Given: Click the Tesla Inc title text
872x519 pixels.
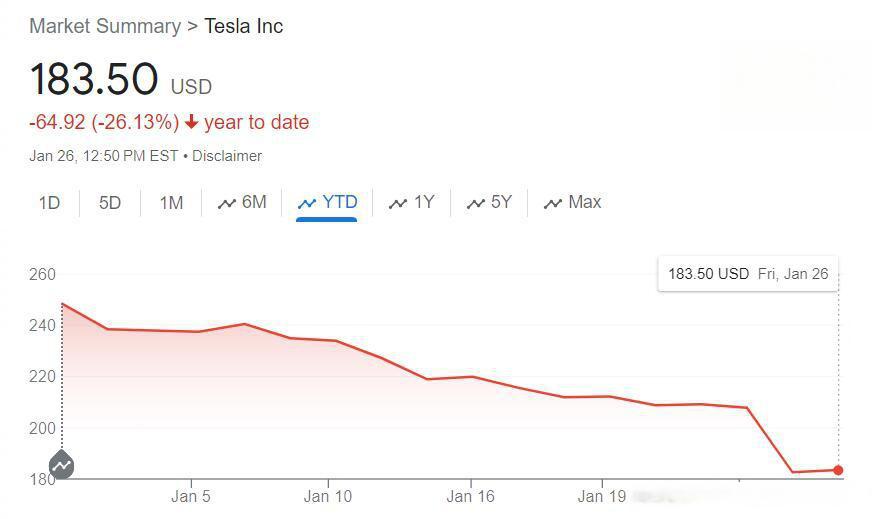Looking at the screenshot, I should pos(244,26).
